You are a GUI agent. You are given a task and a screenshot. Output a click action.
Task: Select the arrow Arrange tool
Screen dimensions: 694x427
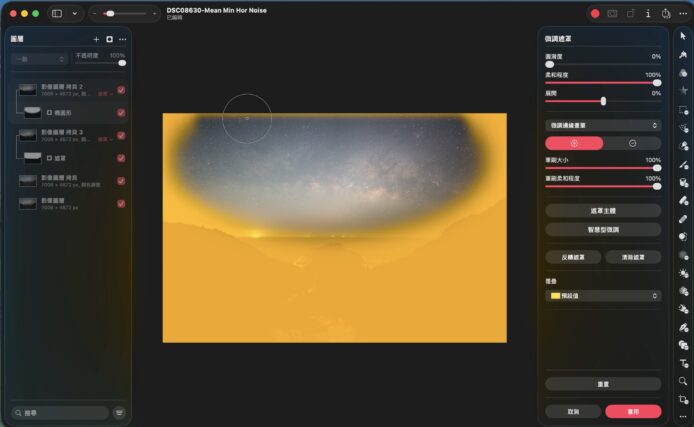[x=683, y=36]
